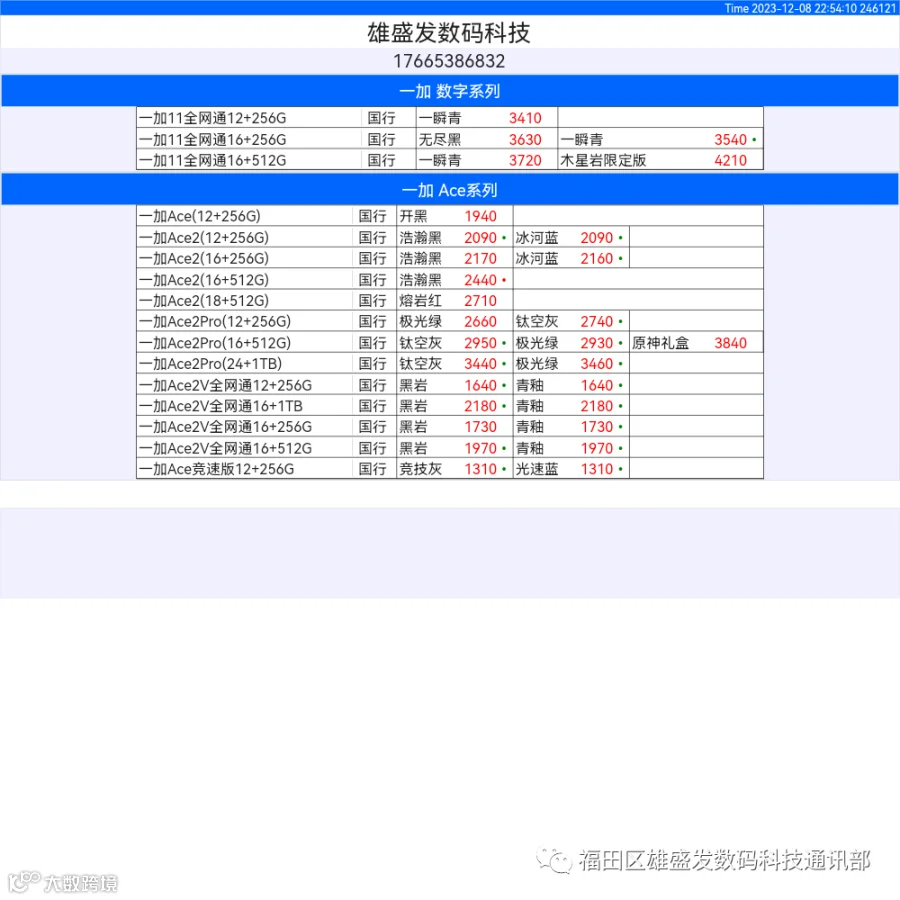900x900 pixels.
Task: Click the price 3840
Action: 730,343
